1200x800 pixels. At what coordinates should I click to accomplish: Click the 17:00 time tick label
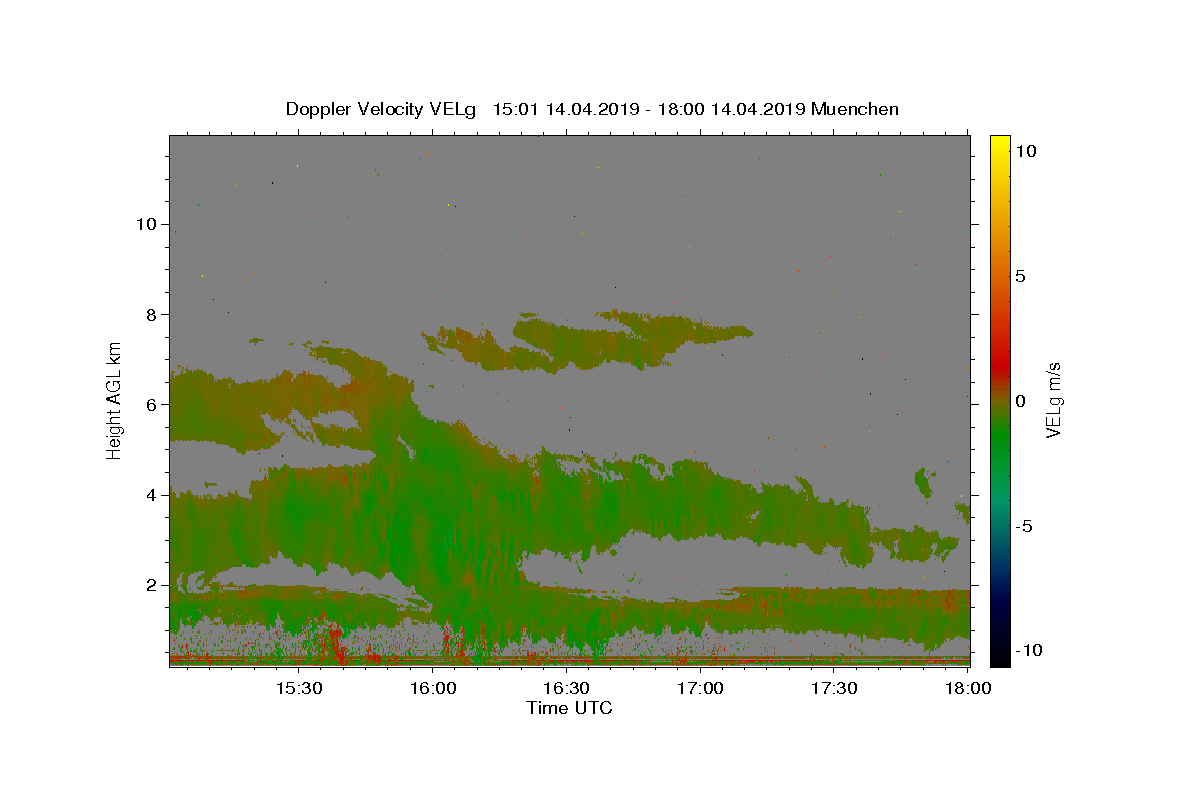700,688
